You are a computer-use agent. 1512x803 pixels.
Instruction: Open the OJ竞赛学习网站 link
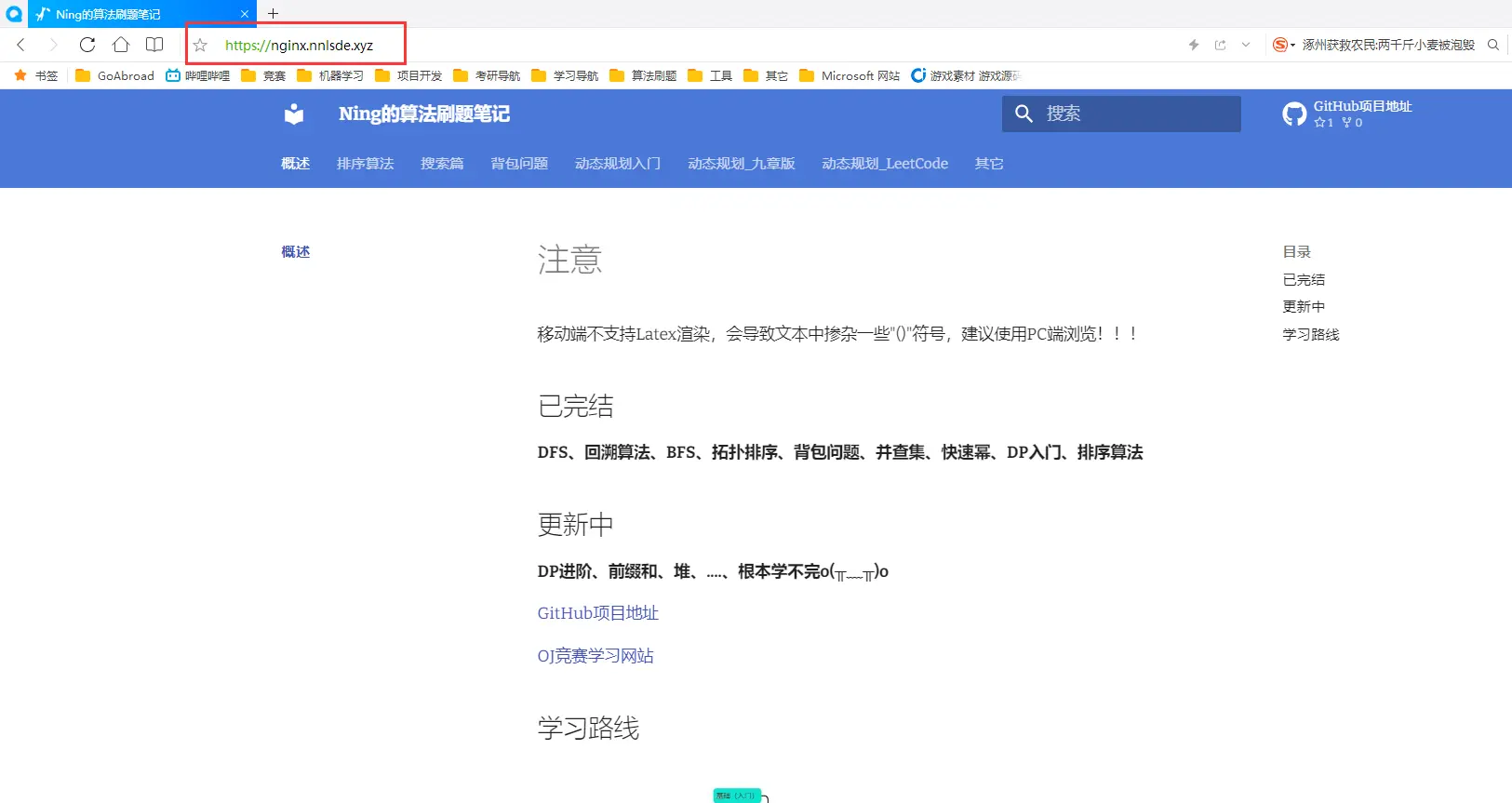click(x=595, y=656)
